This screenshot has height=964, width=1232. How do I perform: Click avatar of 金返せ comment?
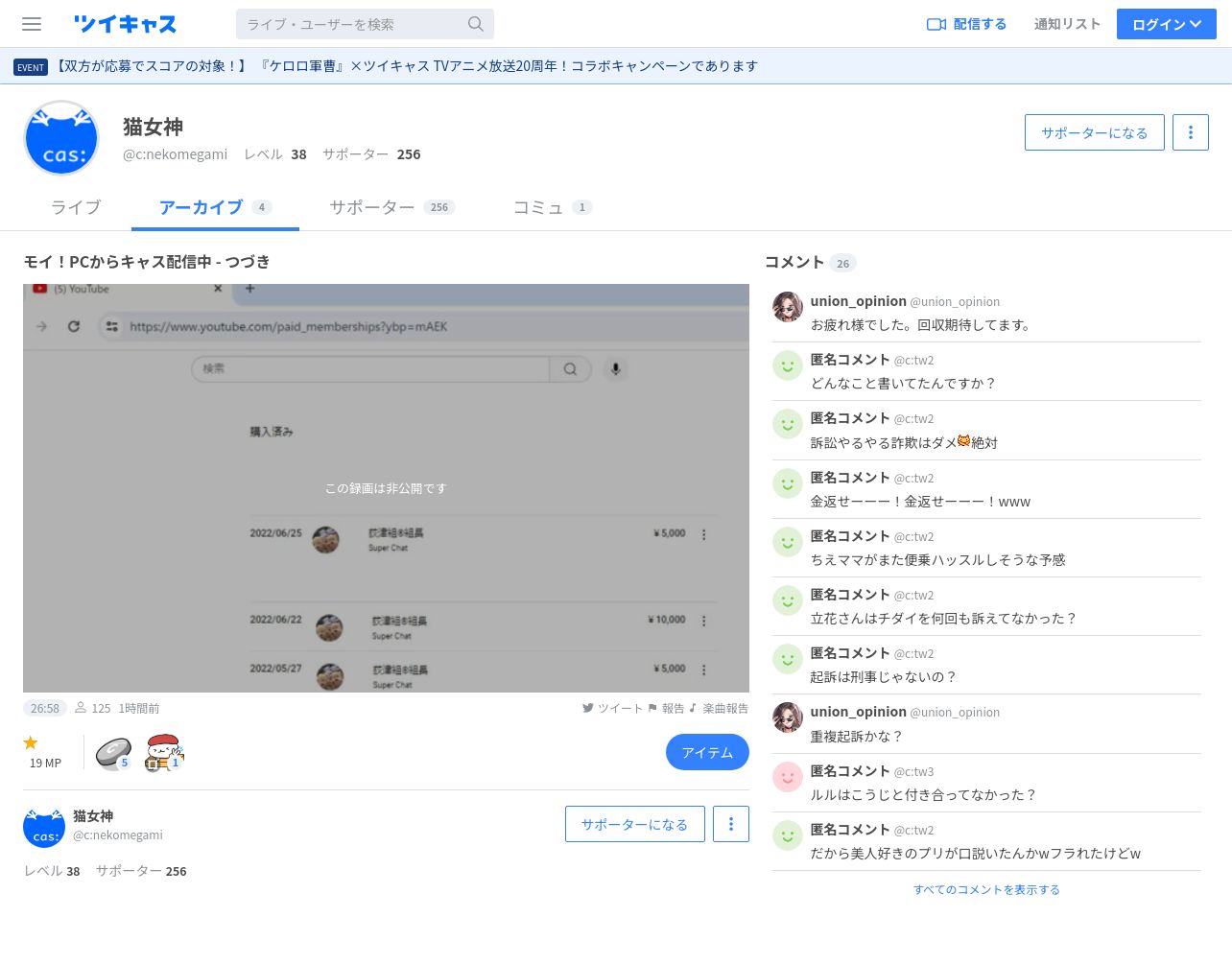coord(788,483)
